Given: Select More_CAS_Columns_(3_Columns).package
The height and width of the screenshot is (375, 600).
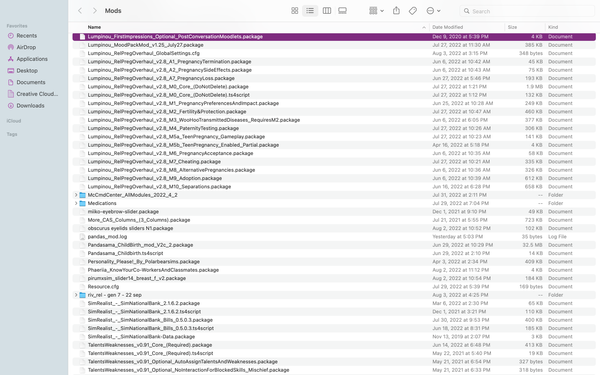Looking at the screenshot, I should (x=334, y=220).
